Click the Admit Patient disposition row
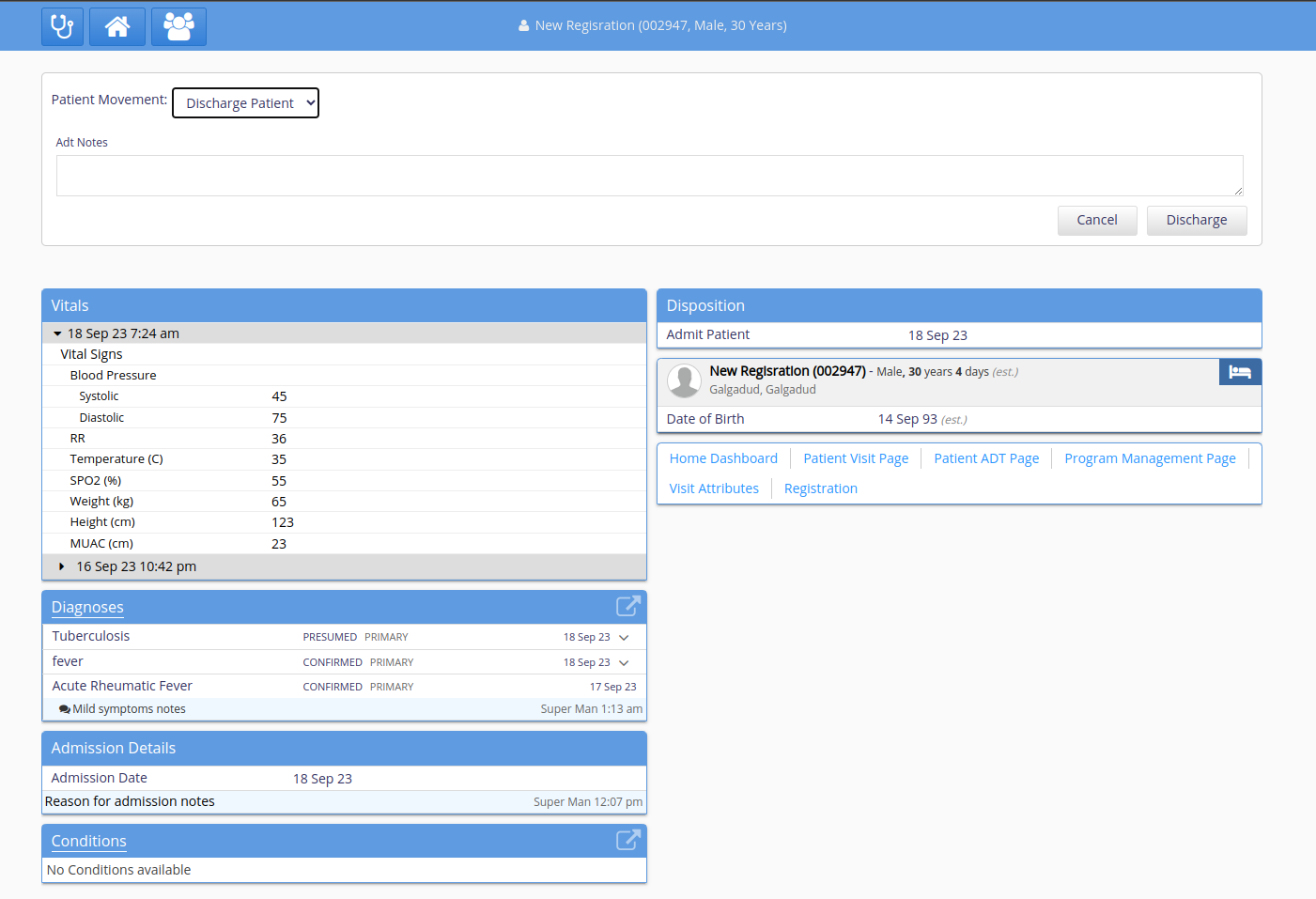1316x899 pixels. 959,335
